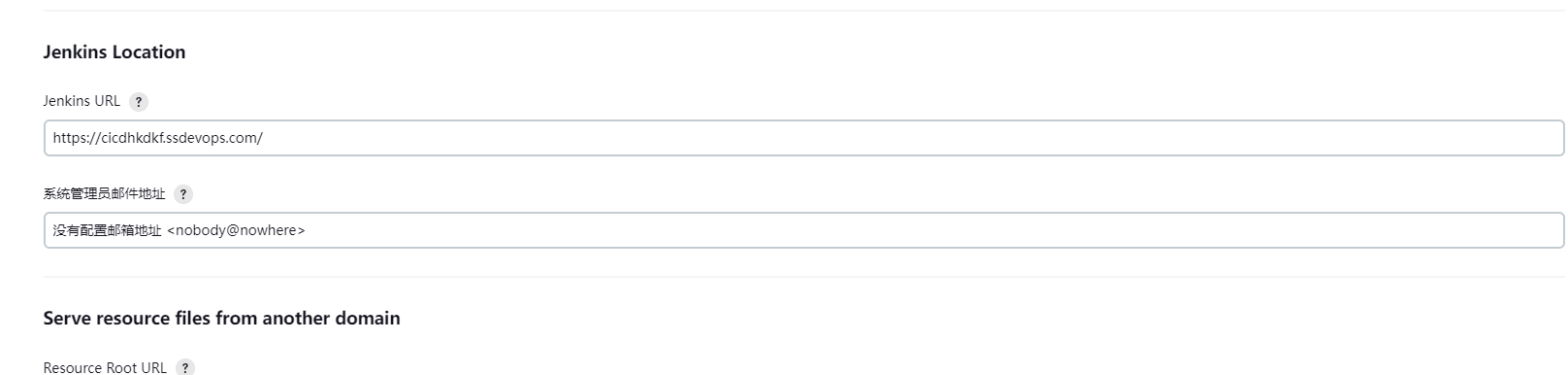
Task: Click the nowhere domain in admin email
Action: point(268,230)
